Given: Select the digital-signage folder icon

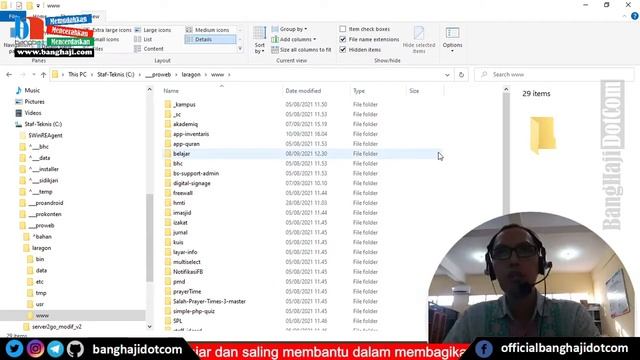Looking at the screenshot, I should pos(168,183).
